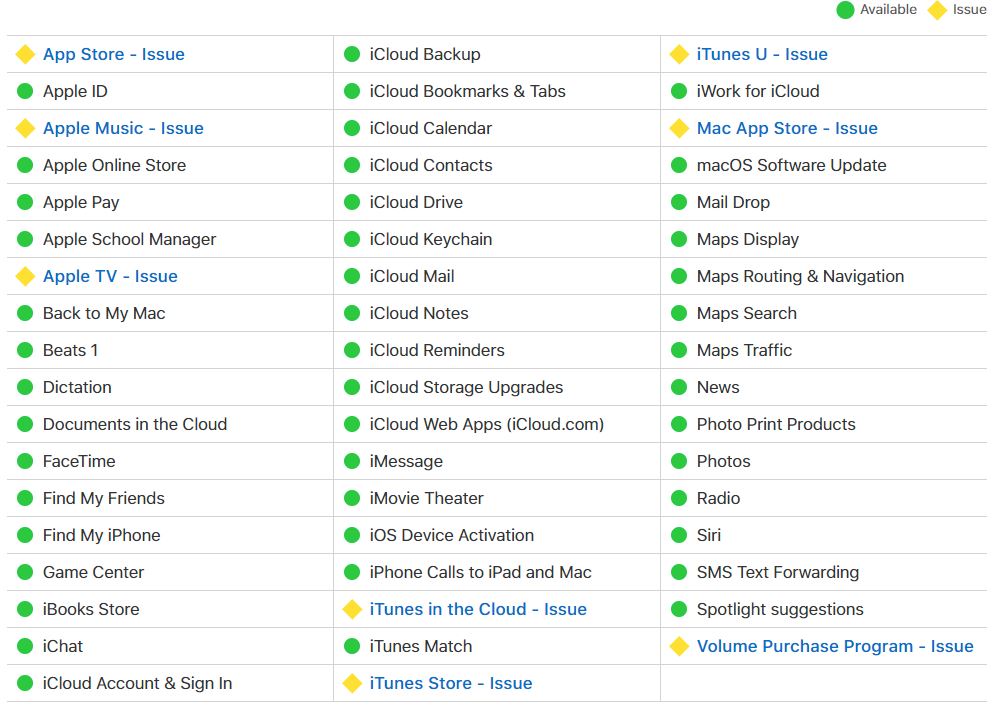Select the Apple Online Store text

pyautogui.click(x=114, y=165)
